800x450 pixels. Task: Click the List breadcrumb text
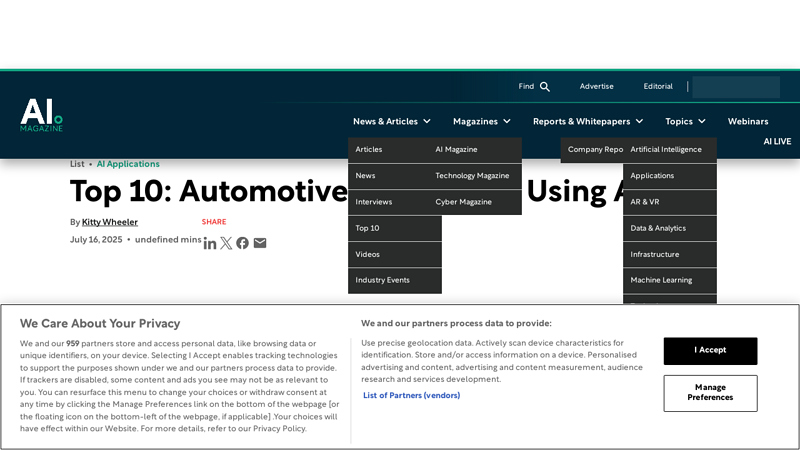coord(77,164)
